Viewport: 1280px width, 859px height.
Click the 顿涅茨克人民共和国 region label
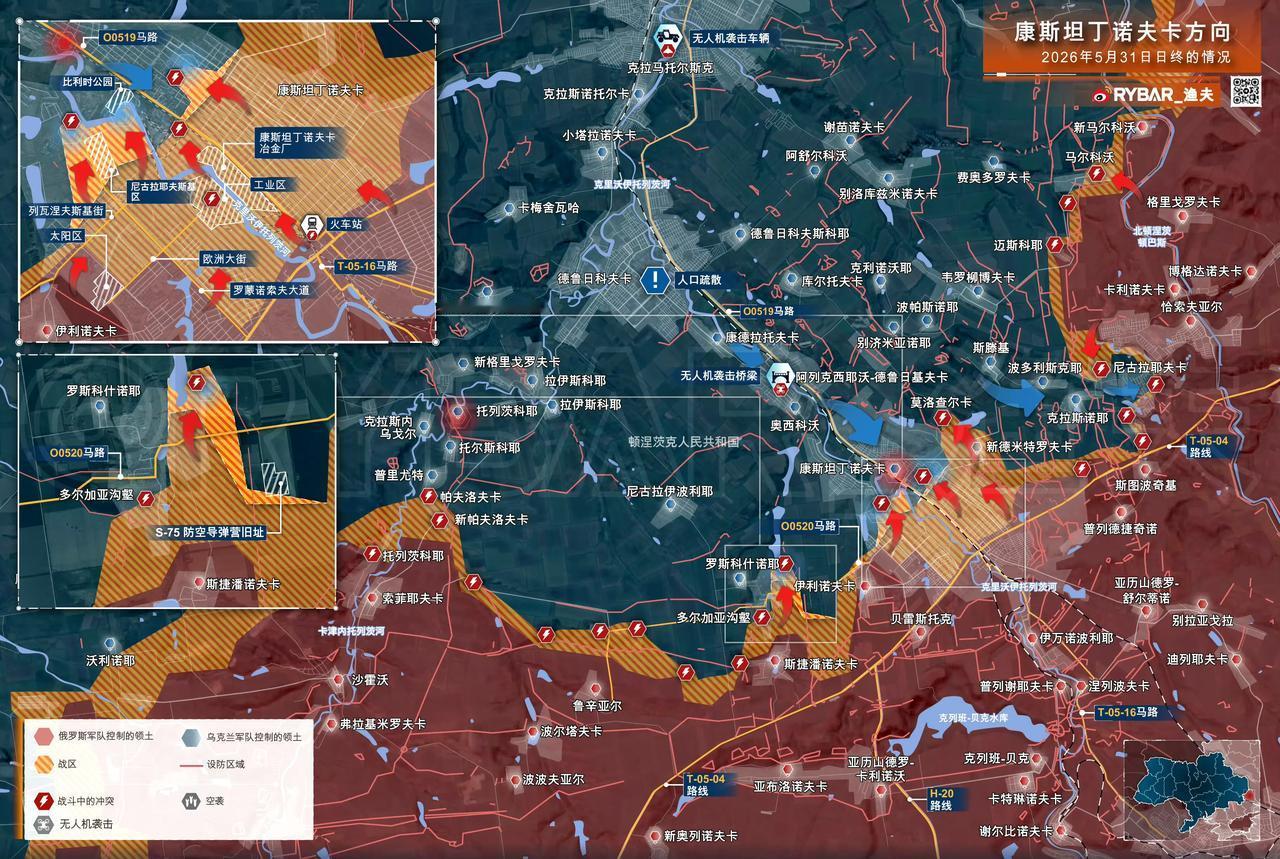683,441
